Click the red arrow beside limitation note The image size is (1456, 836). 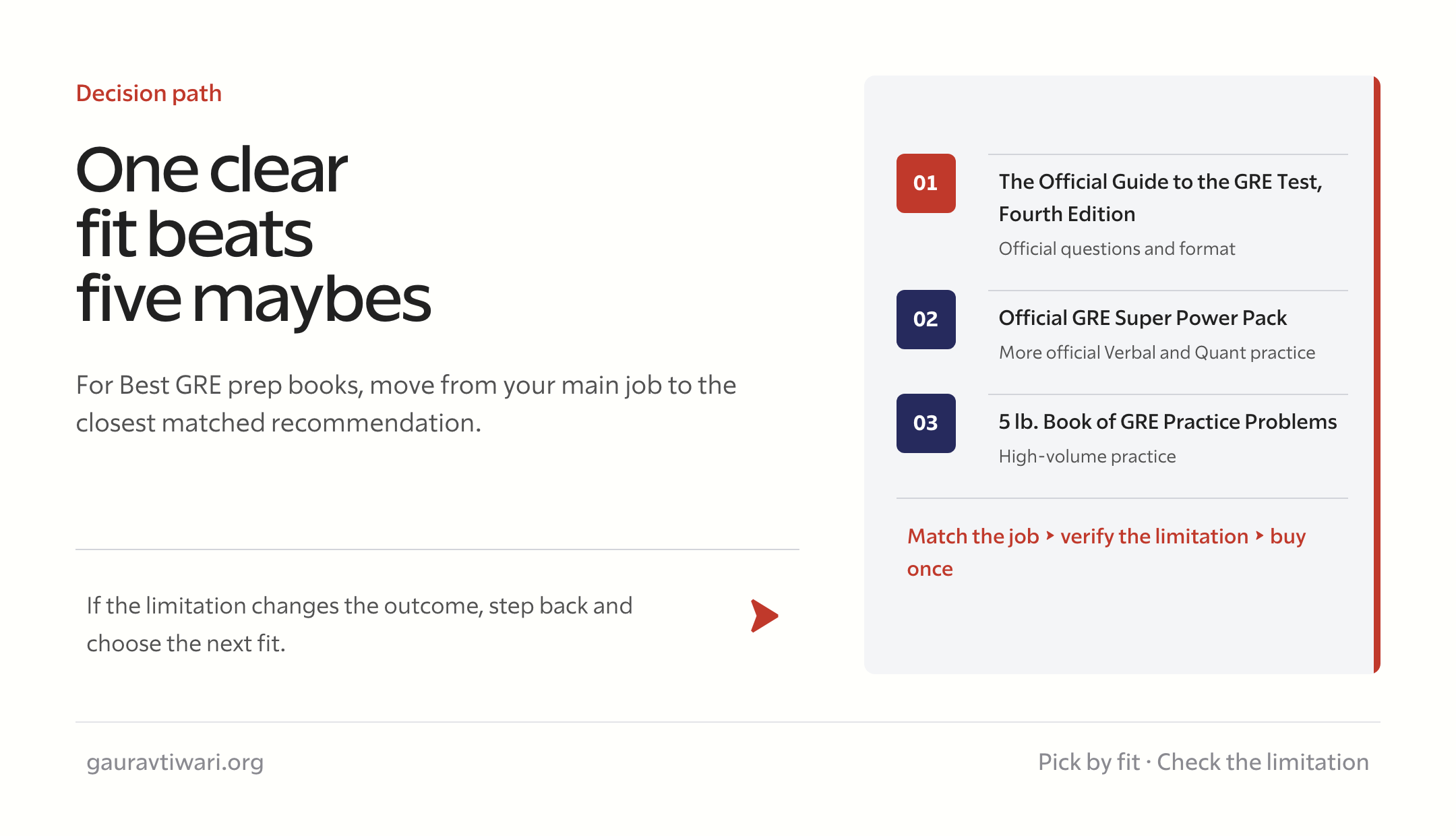tap(764, 616)
